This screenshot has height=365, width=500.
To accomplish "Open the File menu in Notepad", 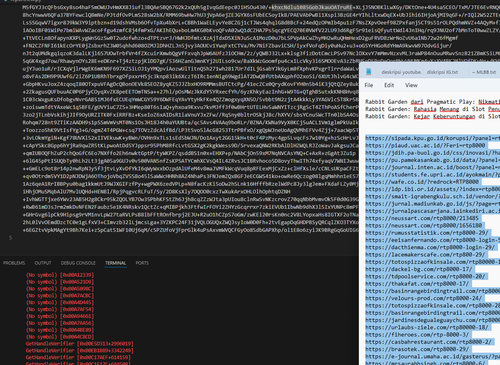I will pyautogui.click(x=369, y=85).
